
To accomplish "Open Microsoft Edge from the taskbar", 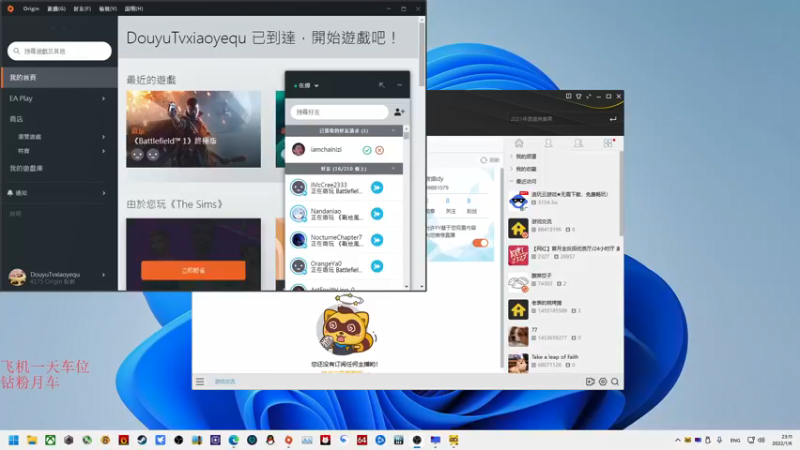I will (234, 440).
